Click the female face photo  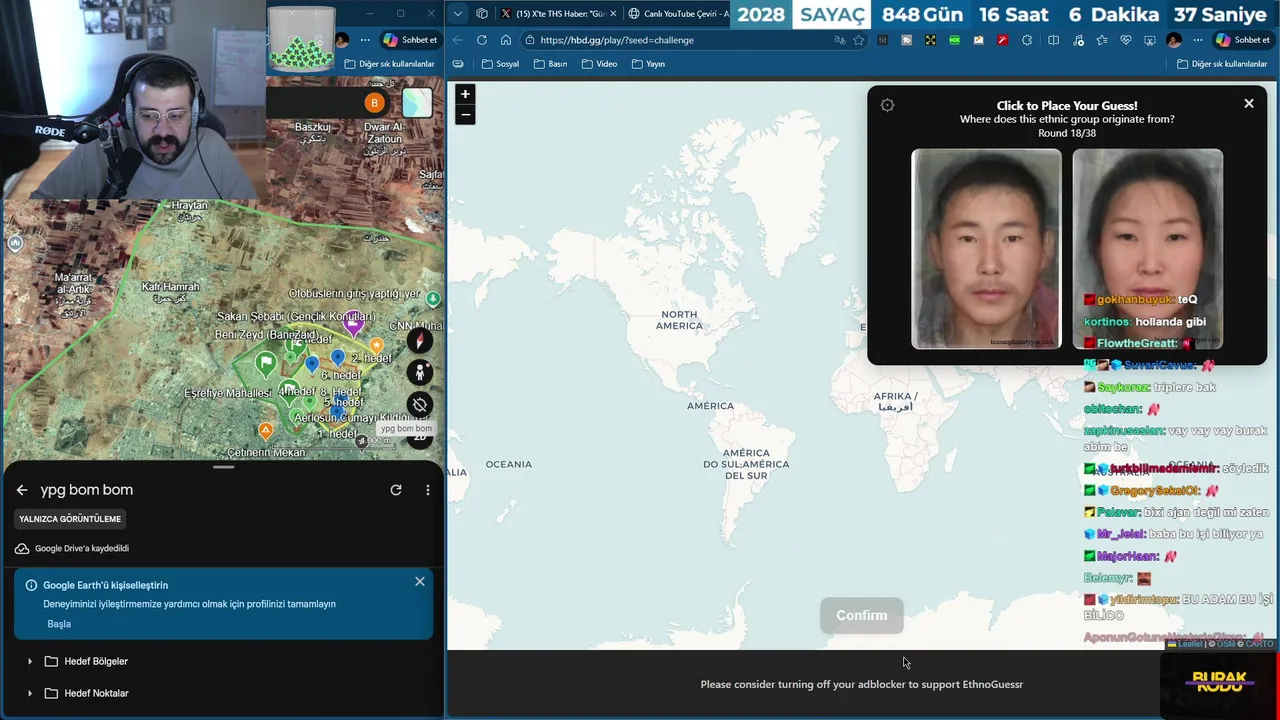(x=1147, y=249)
